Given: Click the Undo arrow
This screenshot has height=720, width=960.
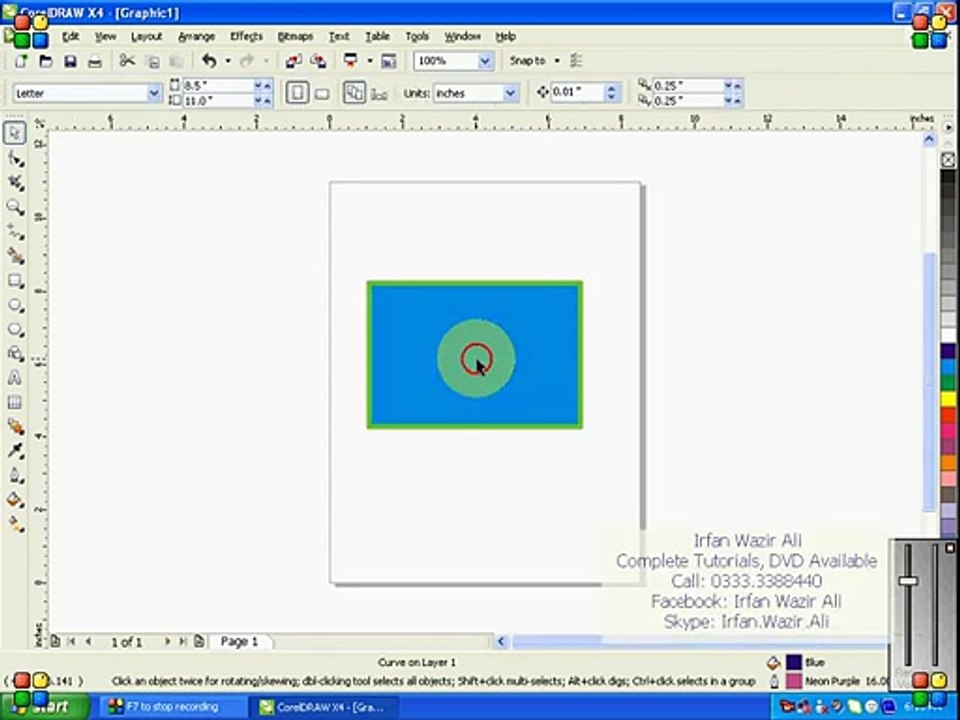Looking at the screenshot, I should pyautogui.click(x=209, y=61).
